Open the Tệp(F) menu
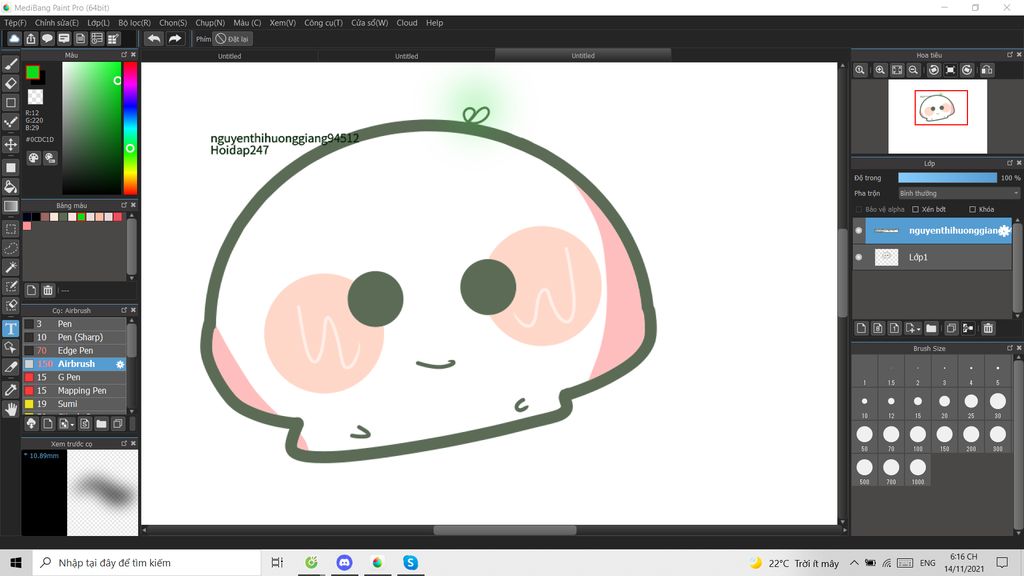Viewport: 1024px width, 576px height. click(15, 23)
